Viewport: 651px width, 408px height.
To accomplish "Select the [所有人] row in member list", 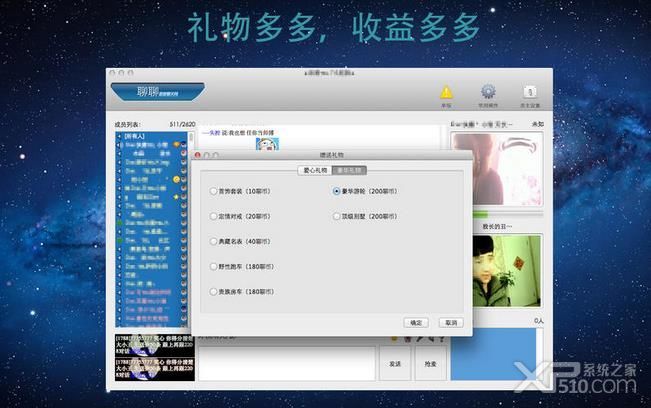I will coord(151,136).
